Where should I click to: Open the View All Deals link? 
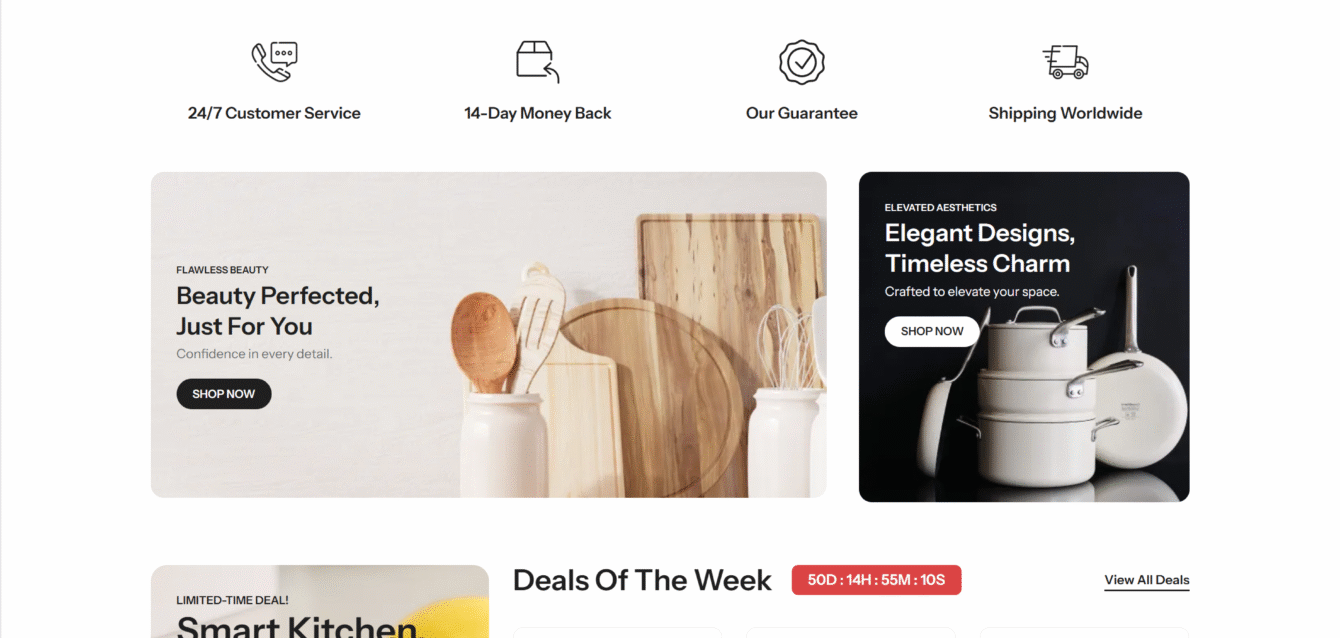[x=1147, y=580]
